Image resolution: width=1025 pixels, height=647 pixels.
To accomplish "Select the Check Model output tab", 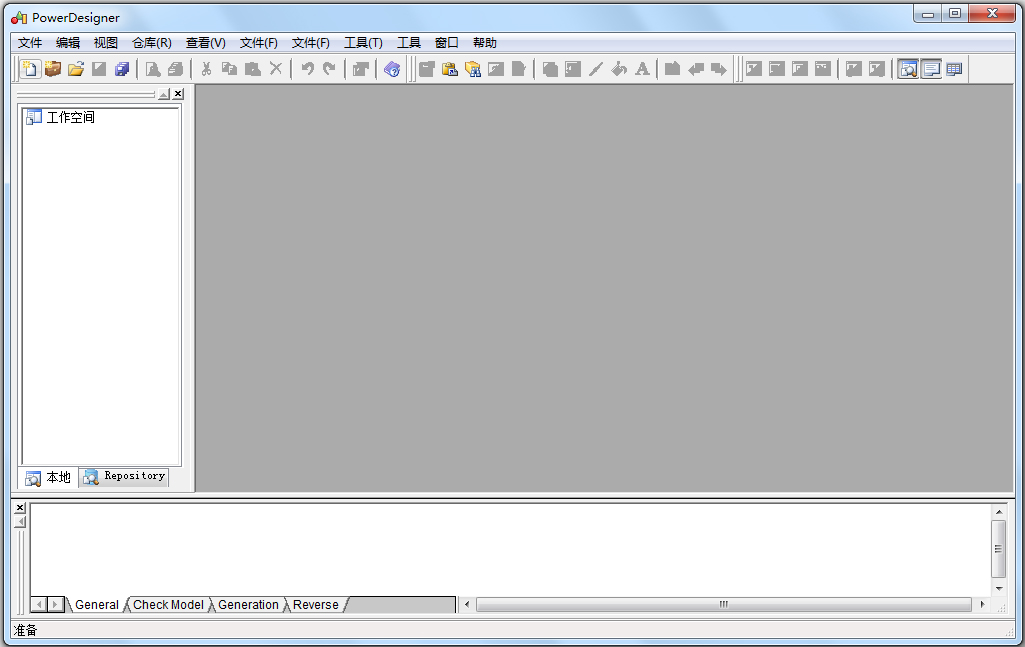I will coord(168,605).
